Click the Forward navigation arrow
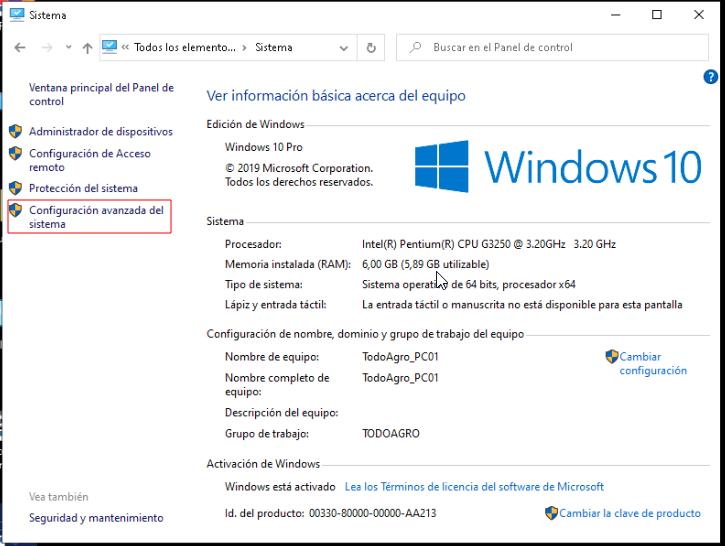Viewport: 725px width, 546px height. click(47, 48)
